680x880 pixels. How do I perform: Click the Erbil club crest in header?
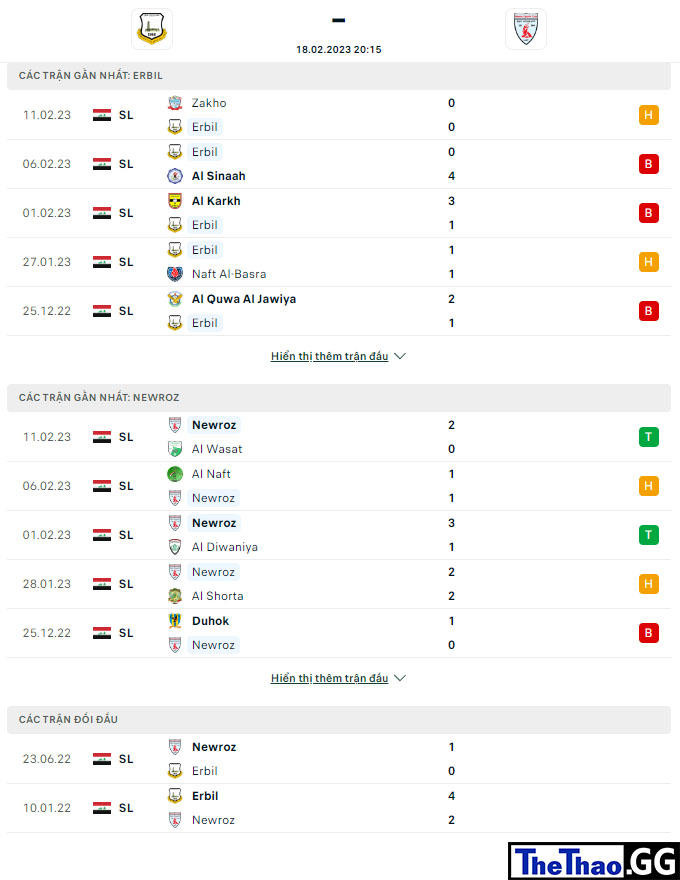point(151,29)
